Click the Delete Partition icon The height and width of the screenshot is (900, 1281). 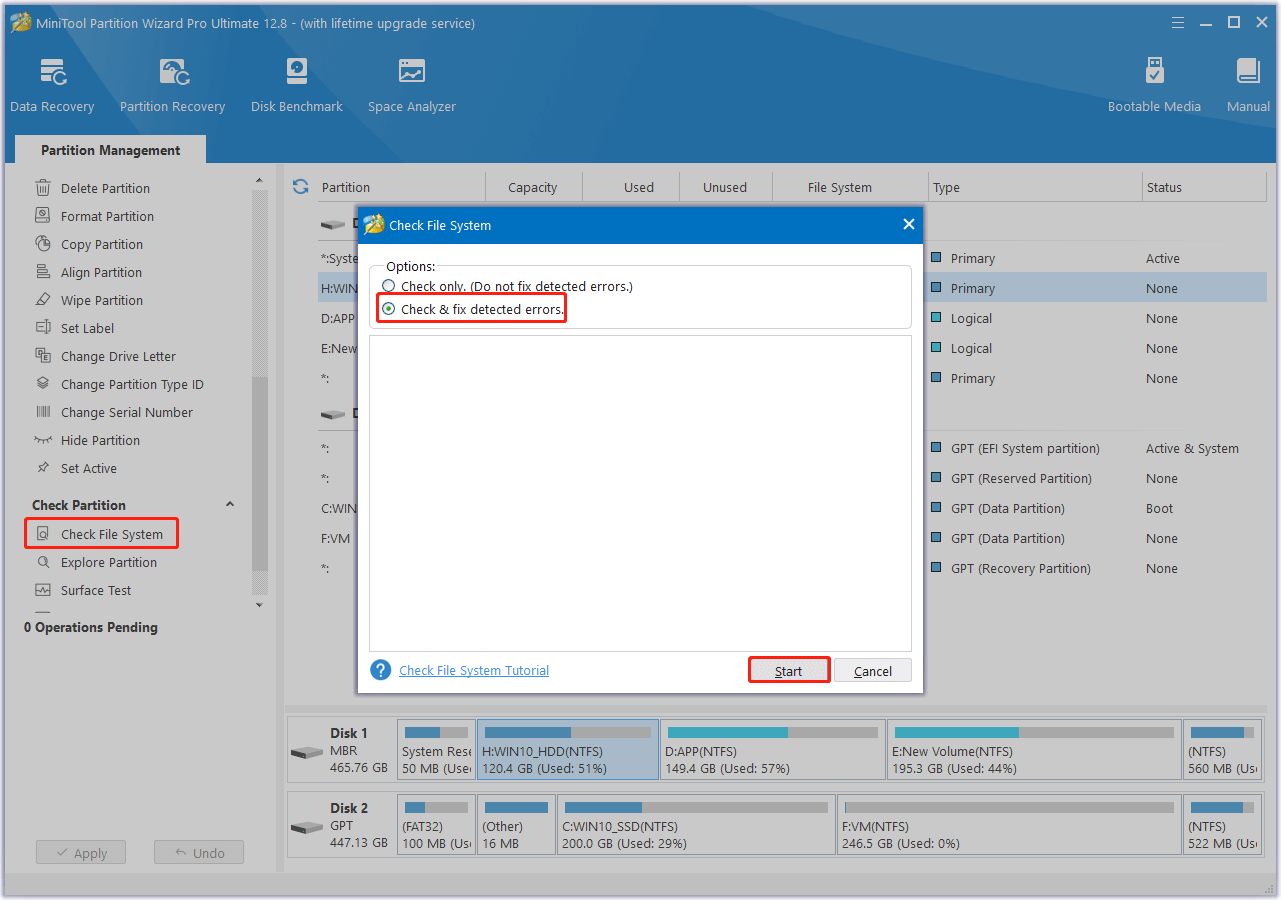[43, 188]
